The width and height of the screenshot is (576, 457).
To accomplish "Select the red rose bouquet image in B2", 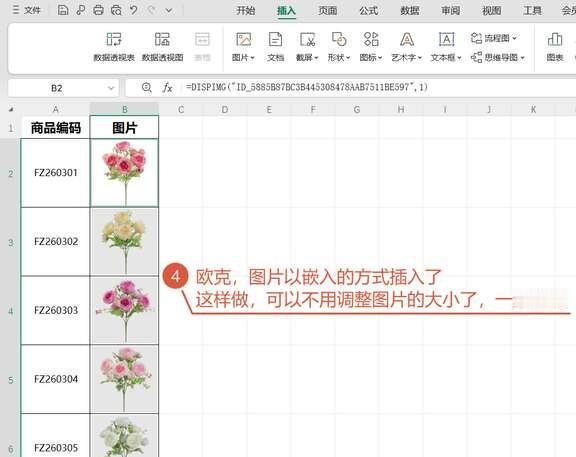I will (x=125, y=173).
